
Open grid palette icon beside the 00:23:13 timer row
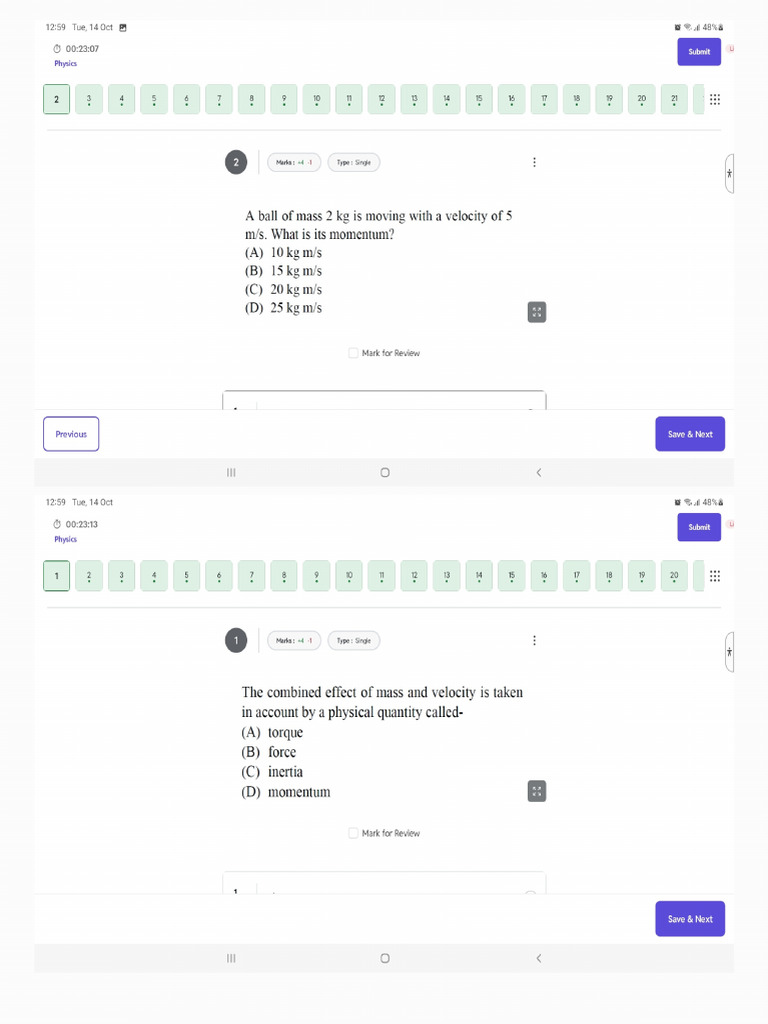pyautogui.click(x=714, y=576)
